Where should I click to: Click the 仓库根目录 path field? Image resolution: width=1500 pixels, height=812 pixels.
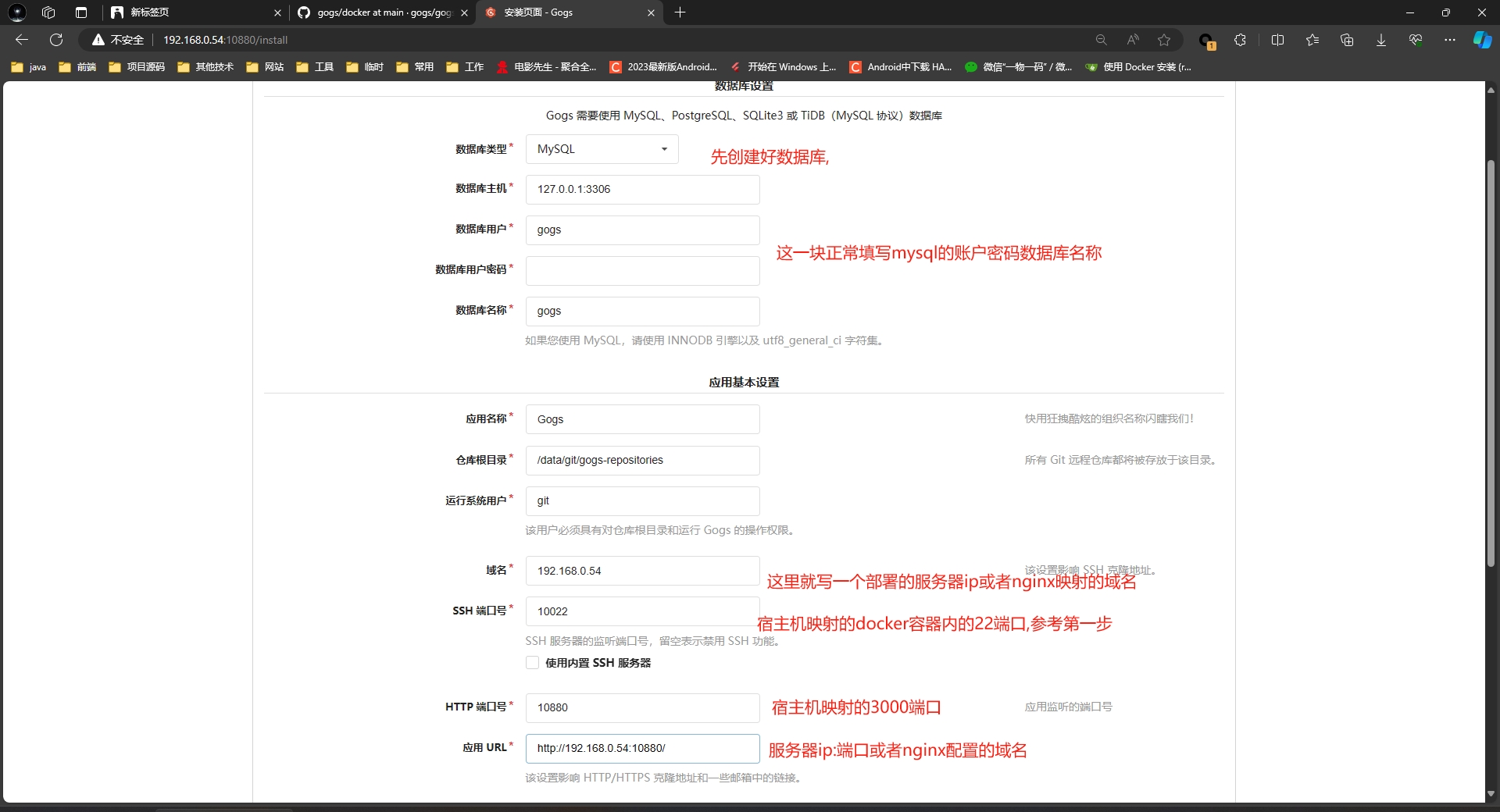tap(642, 461)
